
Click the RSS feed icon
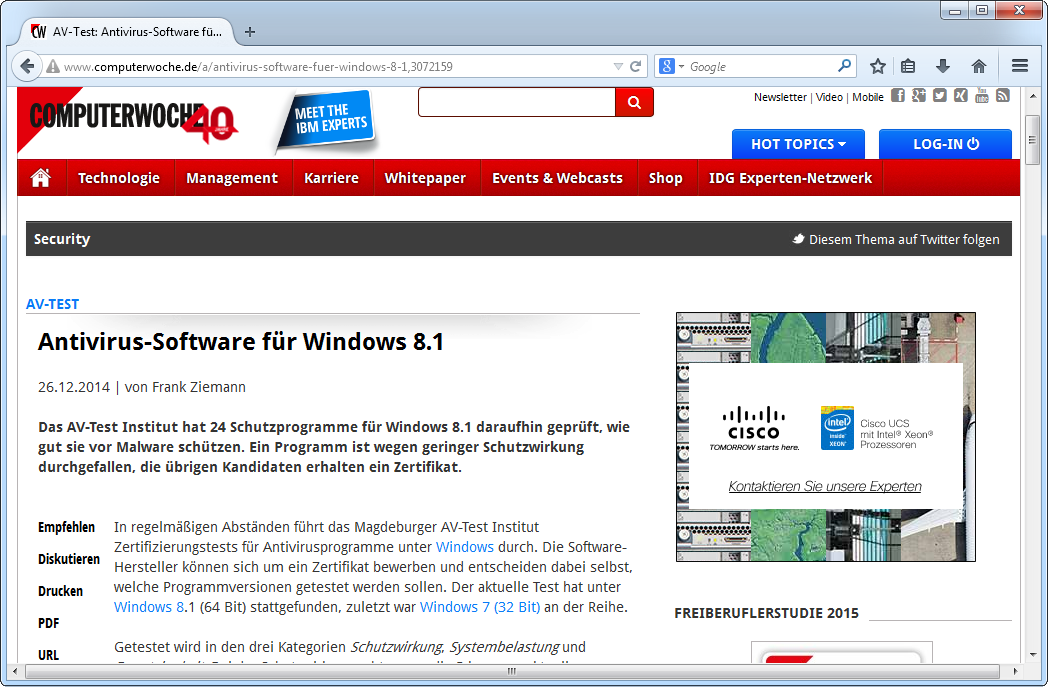(x=1002, y=96)
